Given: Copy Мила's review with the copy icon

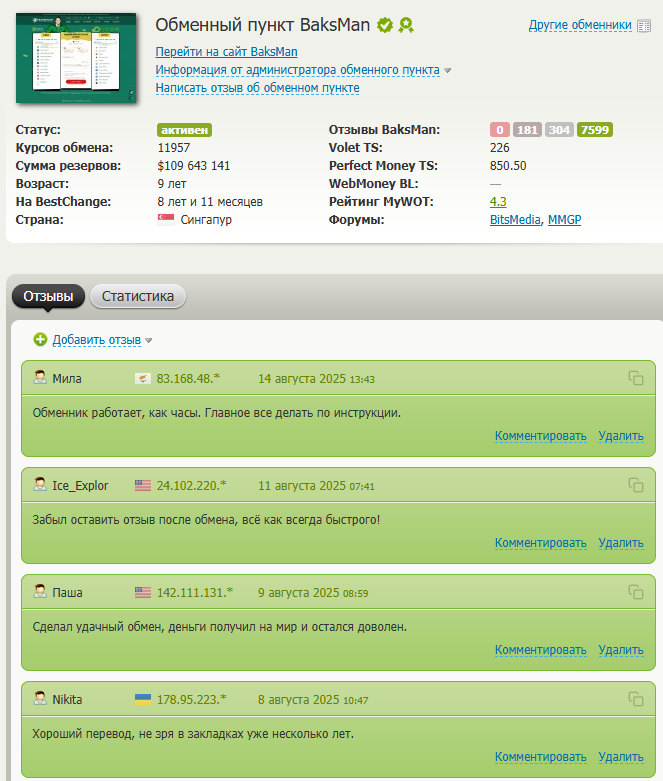Looking at the screenshot, I should point(636,378).
